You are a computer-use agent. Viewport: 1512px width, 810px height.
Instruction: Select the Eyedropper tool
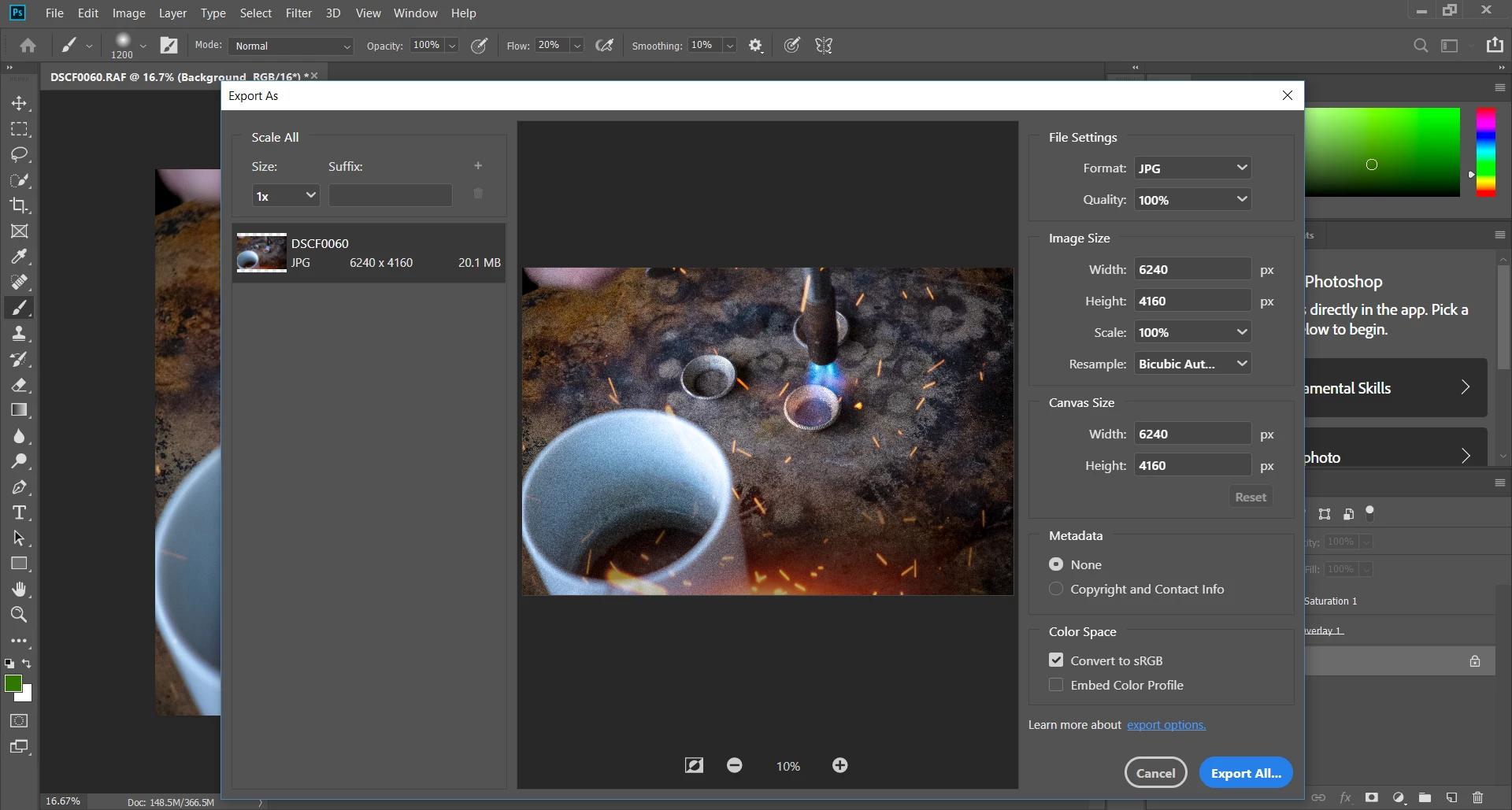20,257
